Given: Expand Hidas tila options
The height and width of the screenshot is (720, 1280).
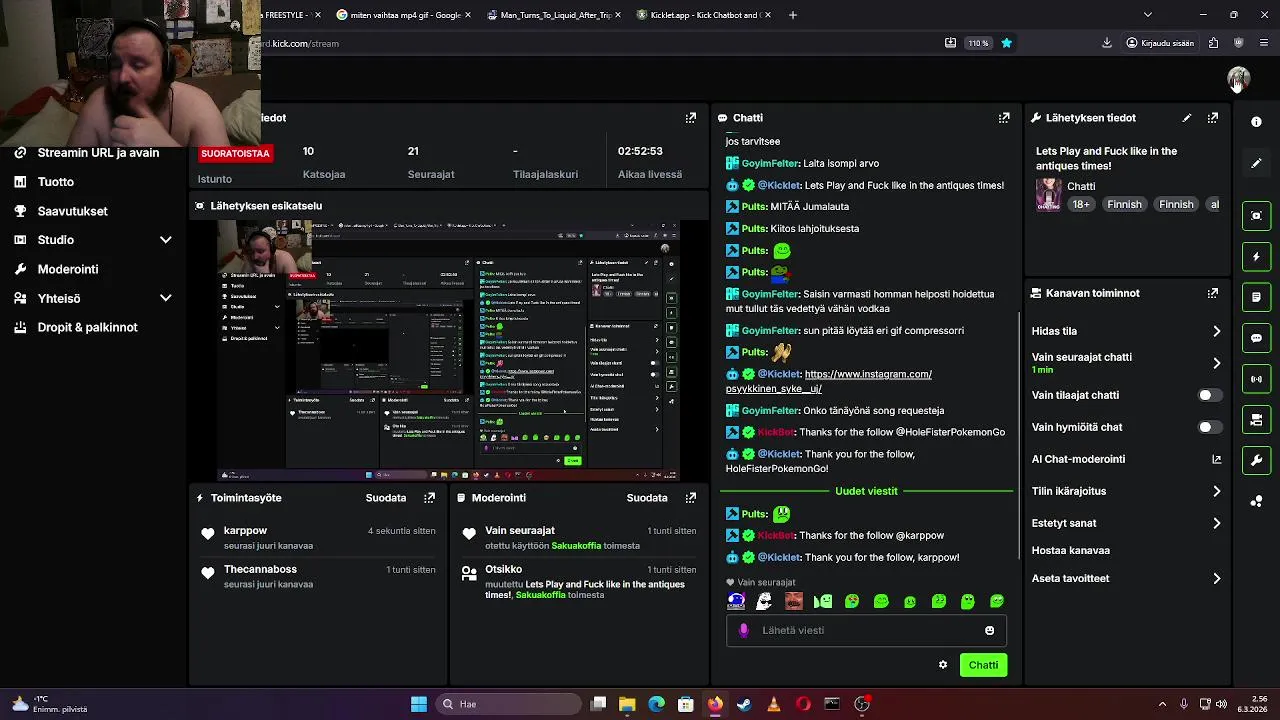Looking at the screenshot, I should click(x=1217, y=331).
